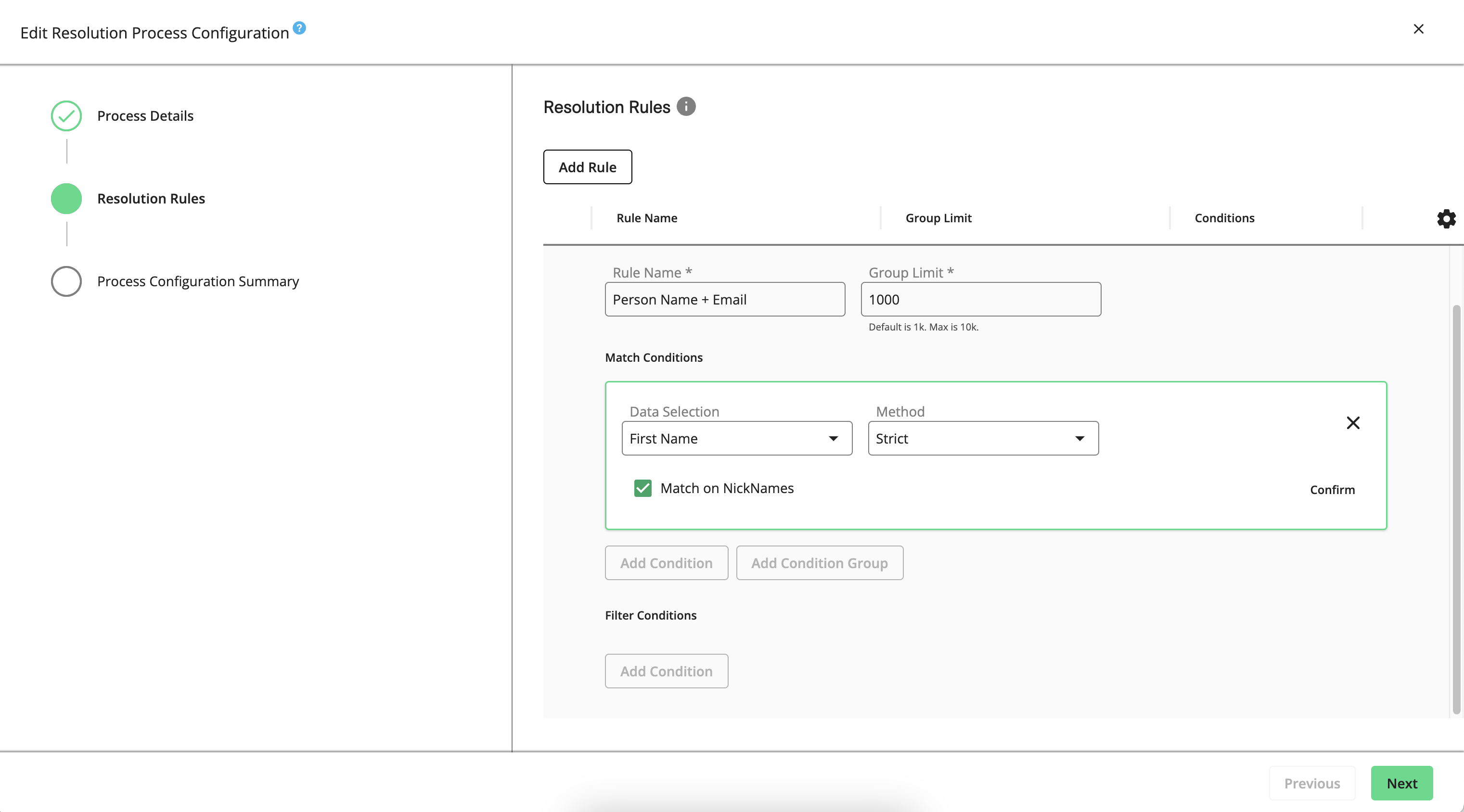Click Add Condition Group button
Viewport: 1464px width, 812px height.
819,563
